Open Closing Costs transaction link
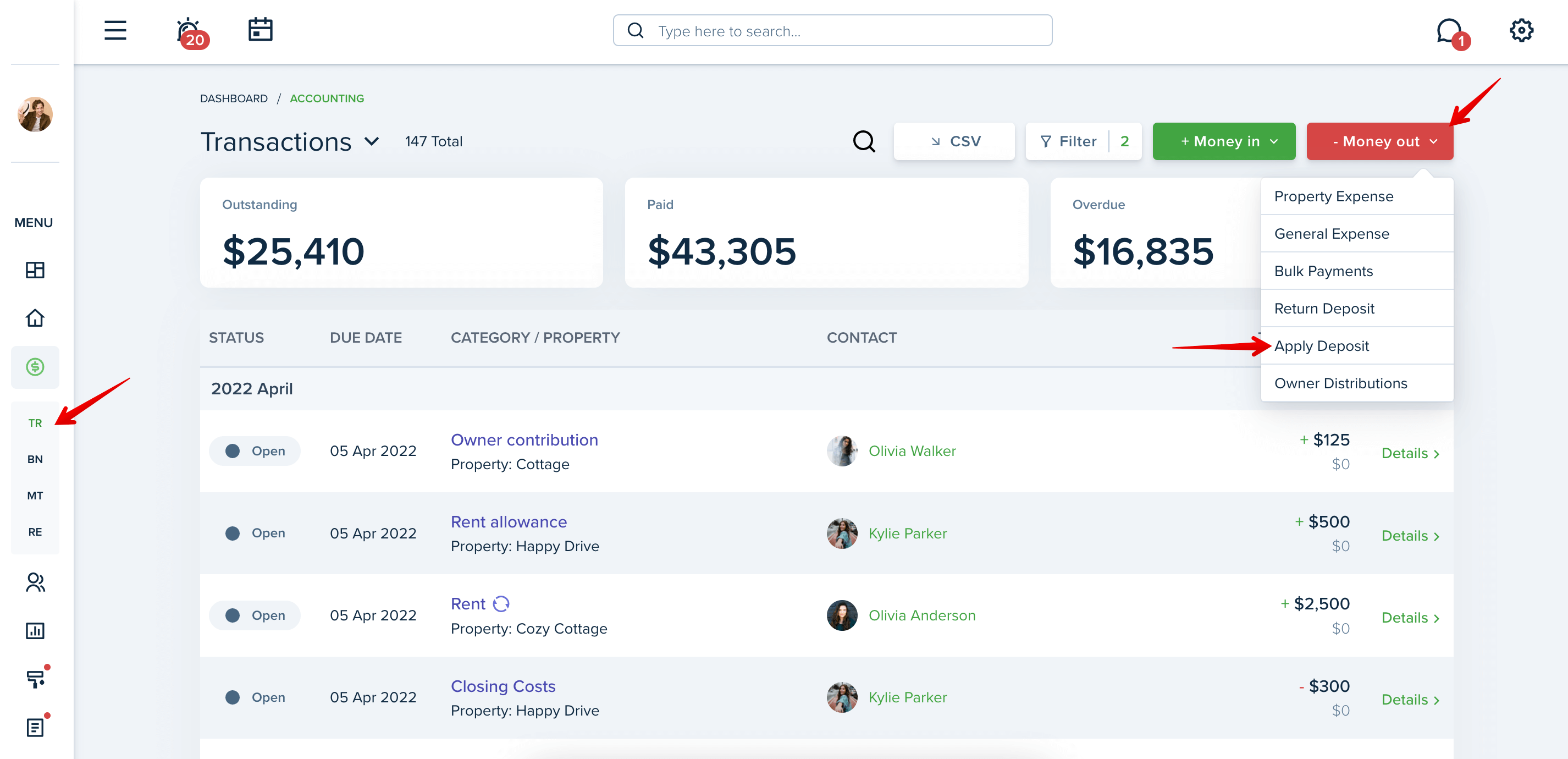This screenshot has height=759, width=1568. click(x=503, y=686)
